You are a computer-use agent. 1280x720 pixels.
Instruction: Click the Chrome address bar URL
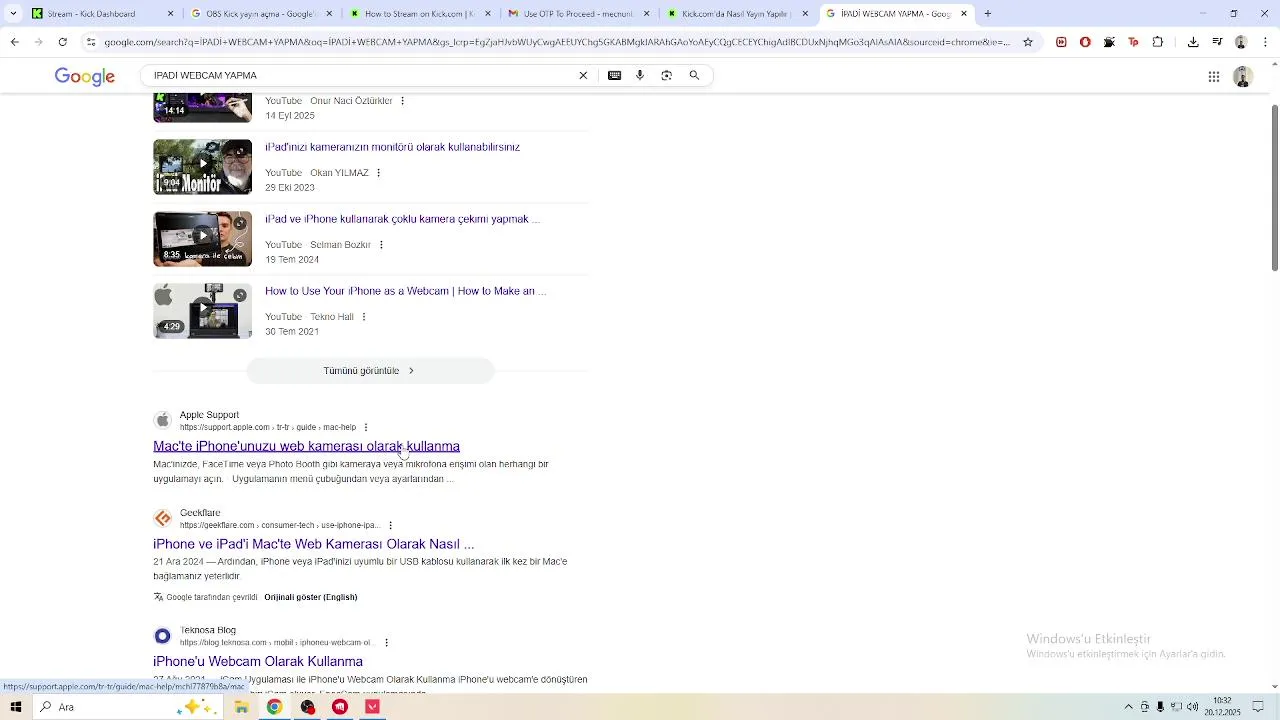click(x=556, y=42)
